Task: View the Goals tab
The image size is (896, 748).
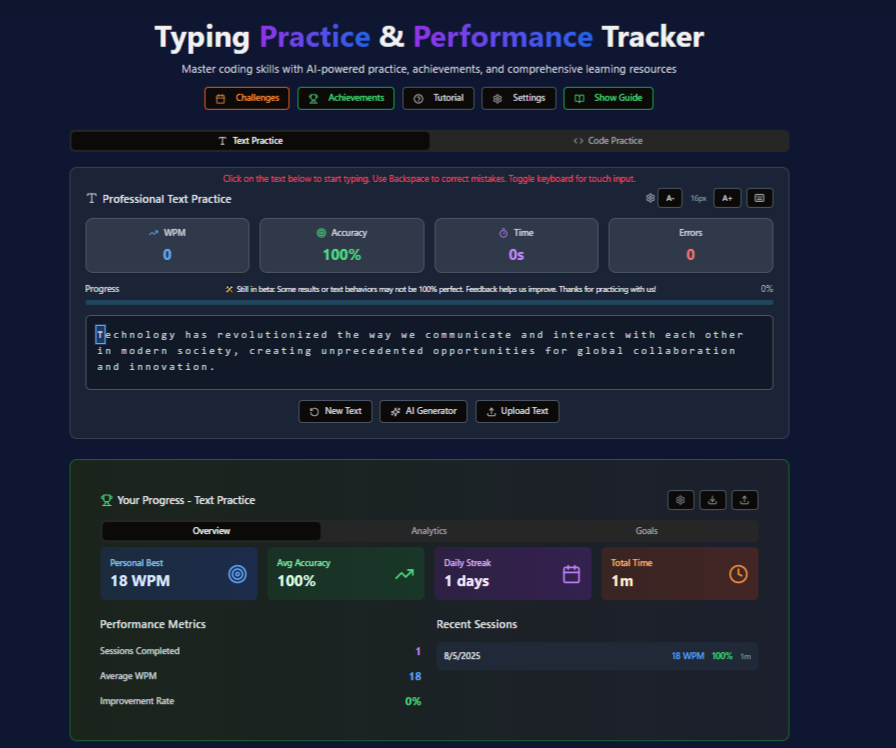Action: click(x=646, y=531)
